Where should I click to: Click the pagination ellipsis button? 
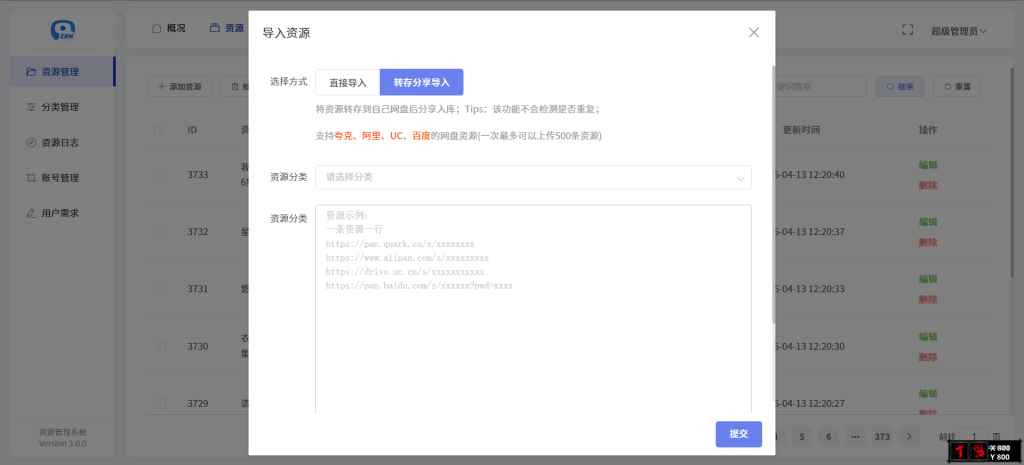pos(855,436)
